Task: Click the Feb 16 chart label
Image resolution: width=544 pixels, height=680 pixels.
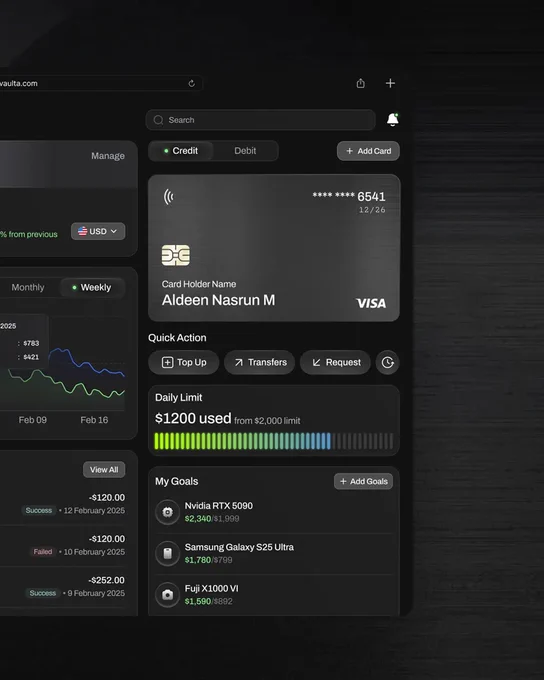Action: click(94, 420)
